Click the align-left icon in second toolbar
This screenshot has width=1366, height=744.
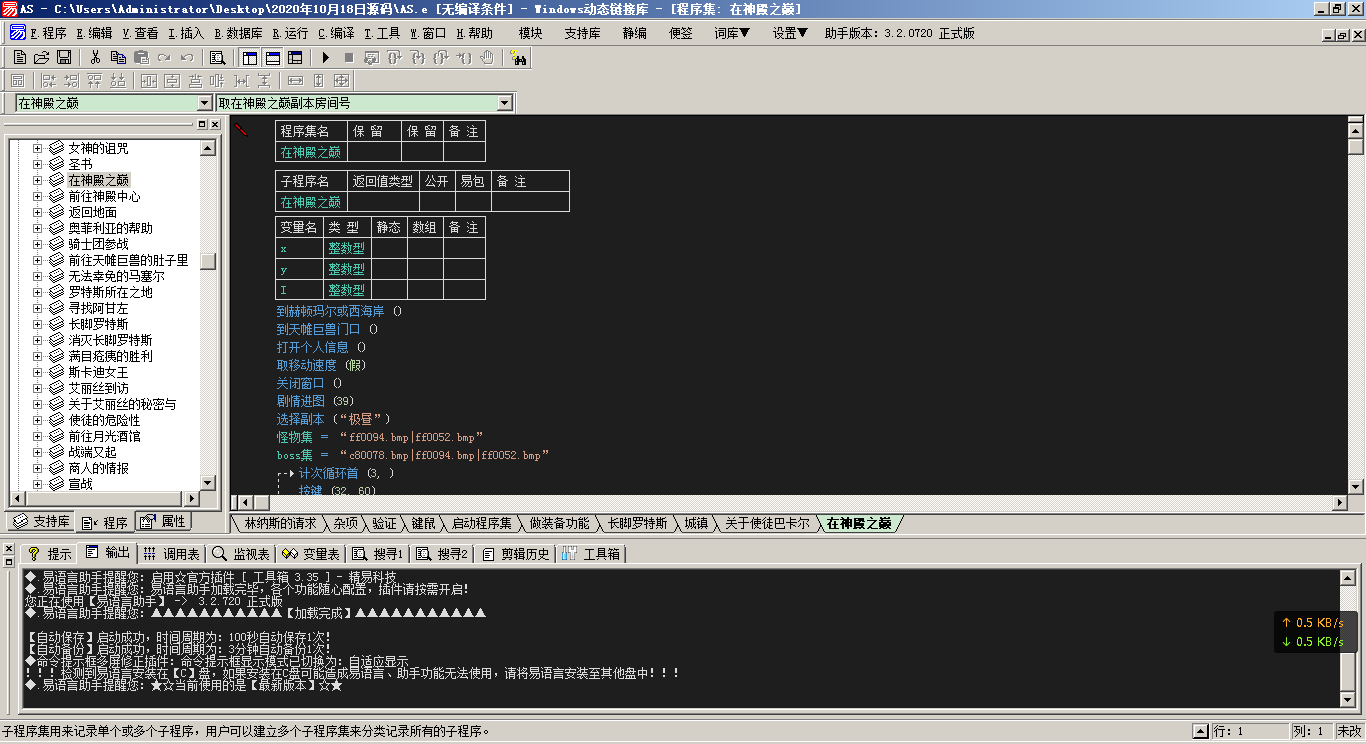[x=47, y=81]
